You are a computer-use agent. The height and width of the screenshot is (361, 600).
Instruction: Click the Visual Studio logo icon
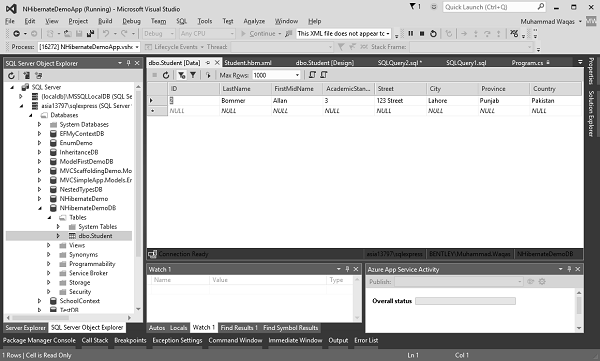pyautogui.click(x=11, y=8)
